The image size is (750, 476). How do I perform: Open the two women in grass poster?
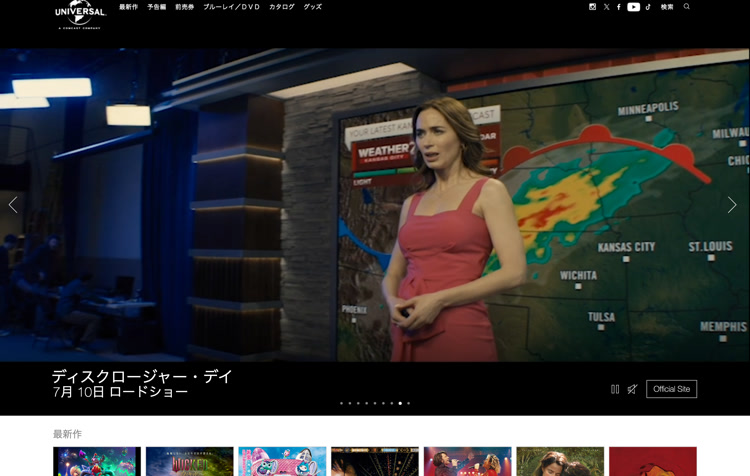point(560,461)
